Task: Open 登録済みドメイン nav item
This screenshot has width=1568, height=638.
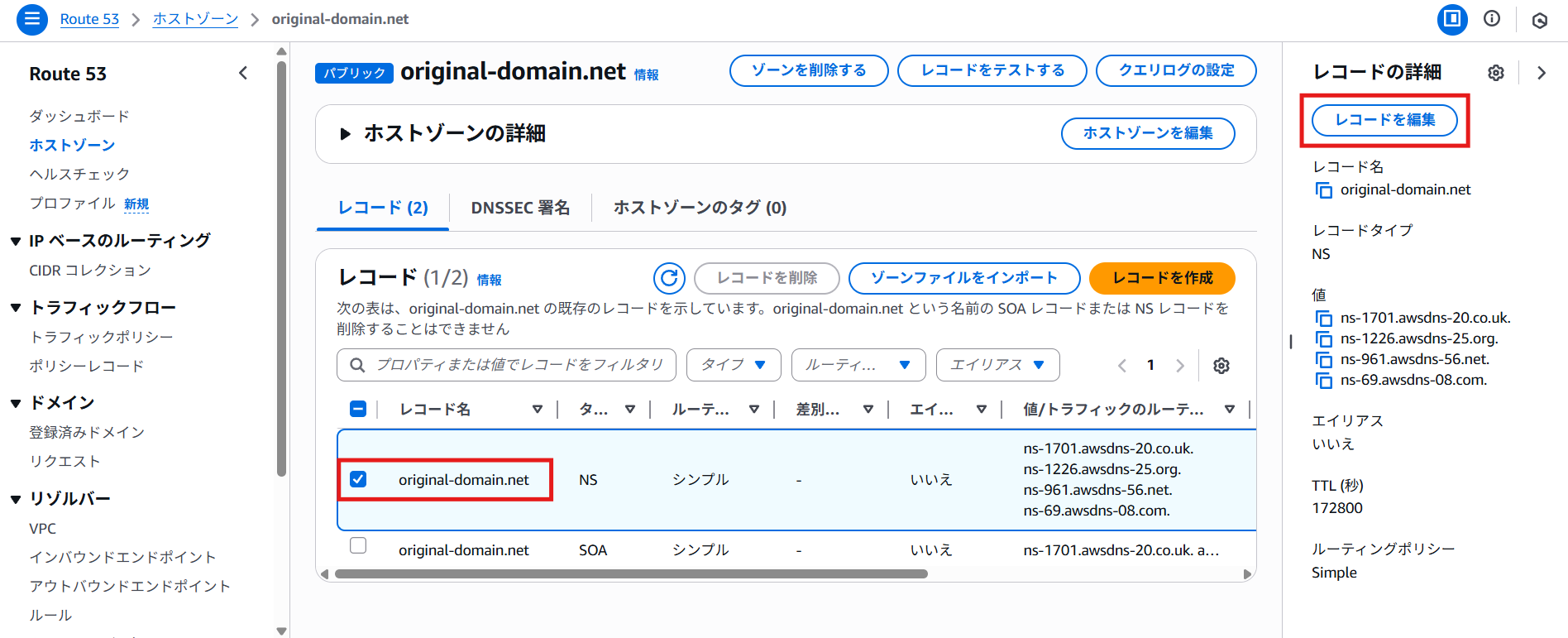Action: point(87,432)
